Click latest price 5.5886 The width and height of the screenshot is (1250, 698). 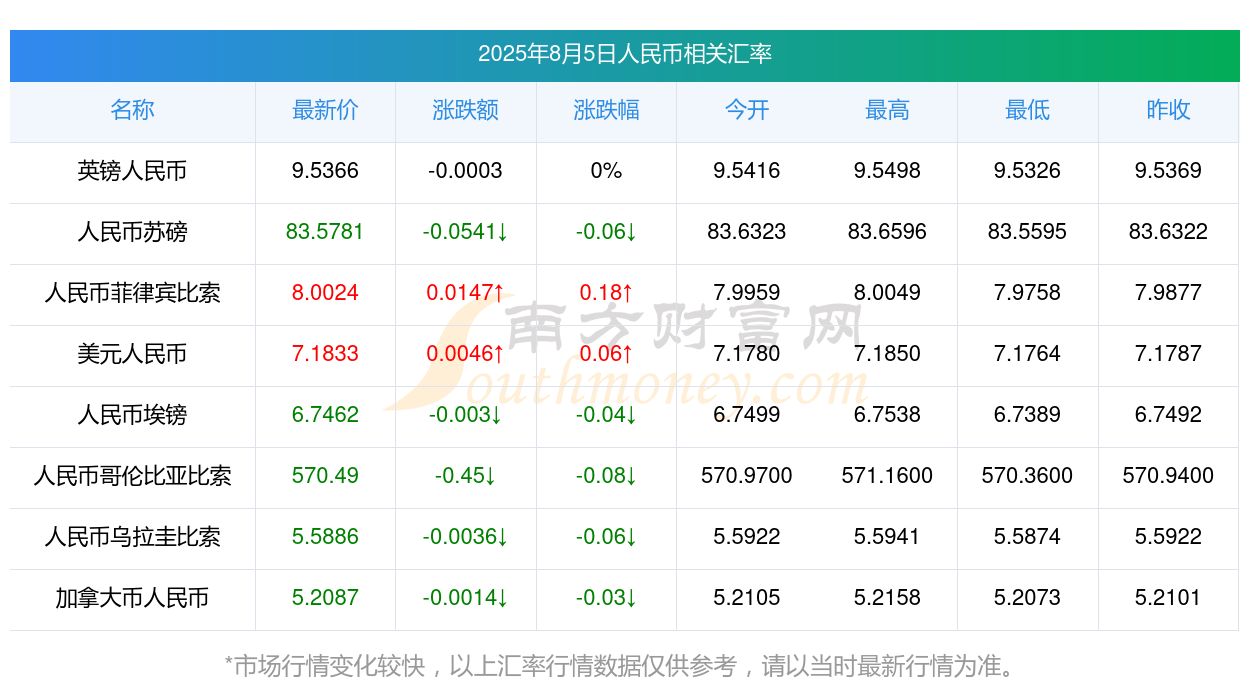click(x=325, y=537)
